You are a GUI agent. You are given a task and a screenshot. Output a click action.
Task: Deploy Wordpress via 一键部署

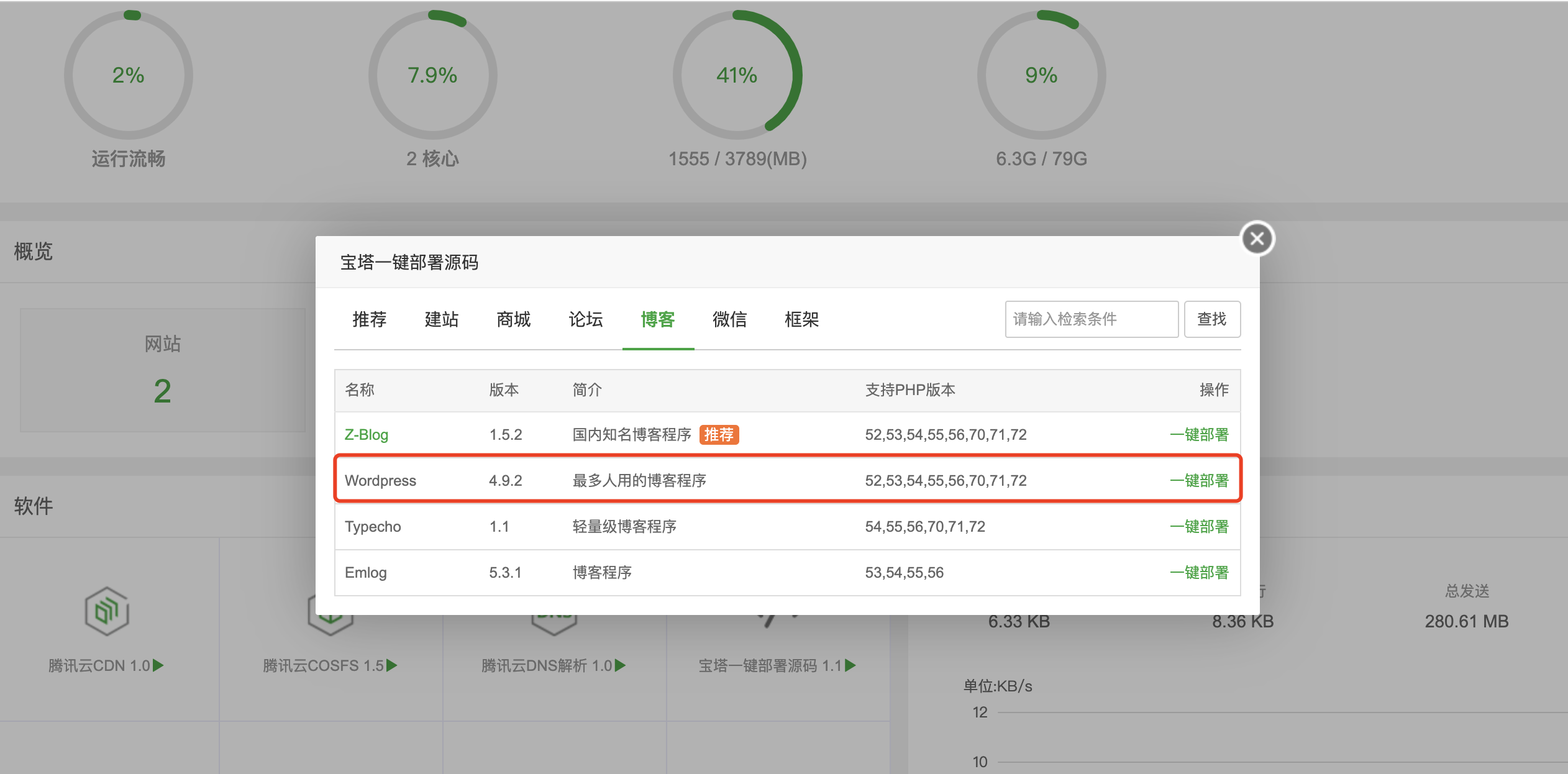click(x=1200, y=480)
